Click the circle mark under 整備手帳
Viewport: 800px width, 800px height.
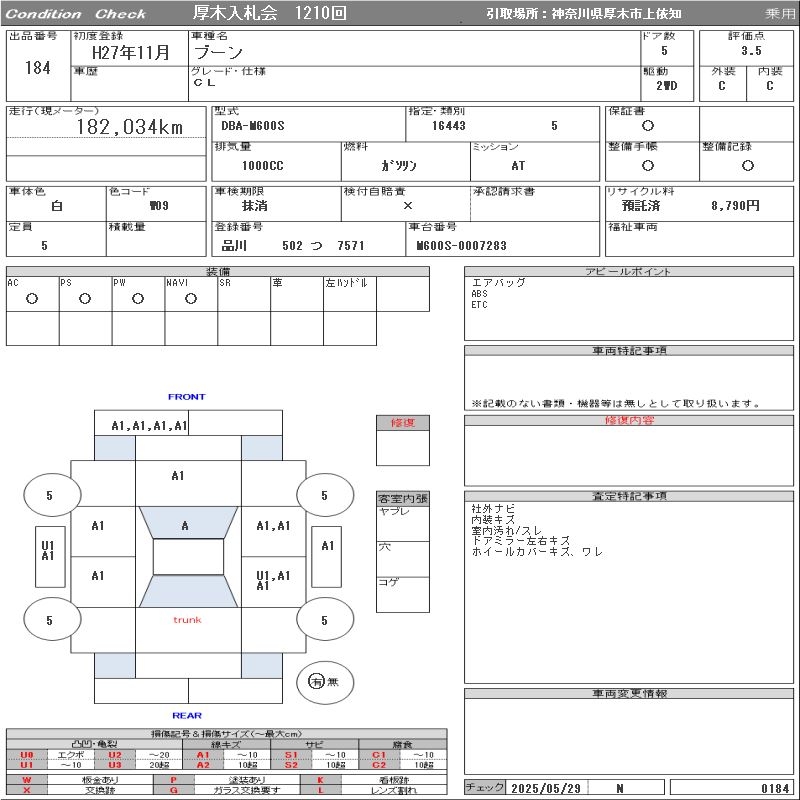(648, 165)
